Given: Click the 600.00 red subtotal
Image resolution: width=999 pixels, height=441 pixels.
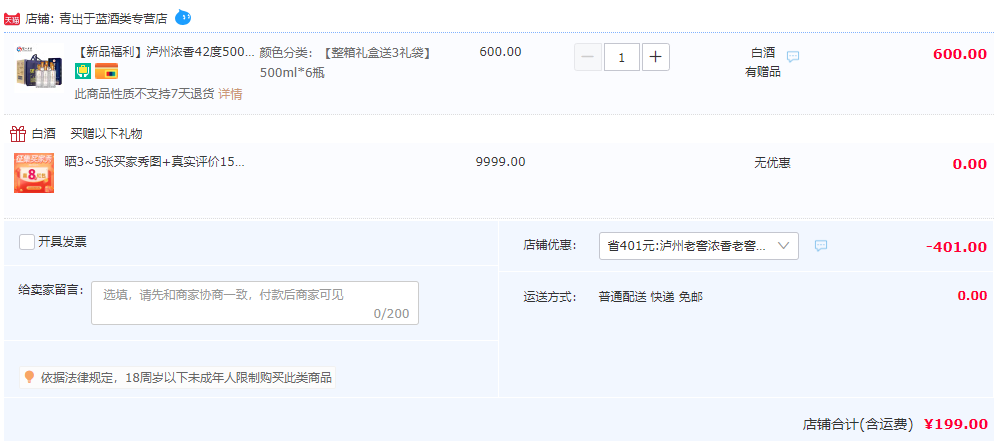Looking at the screenshot, I should 960,54.
